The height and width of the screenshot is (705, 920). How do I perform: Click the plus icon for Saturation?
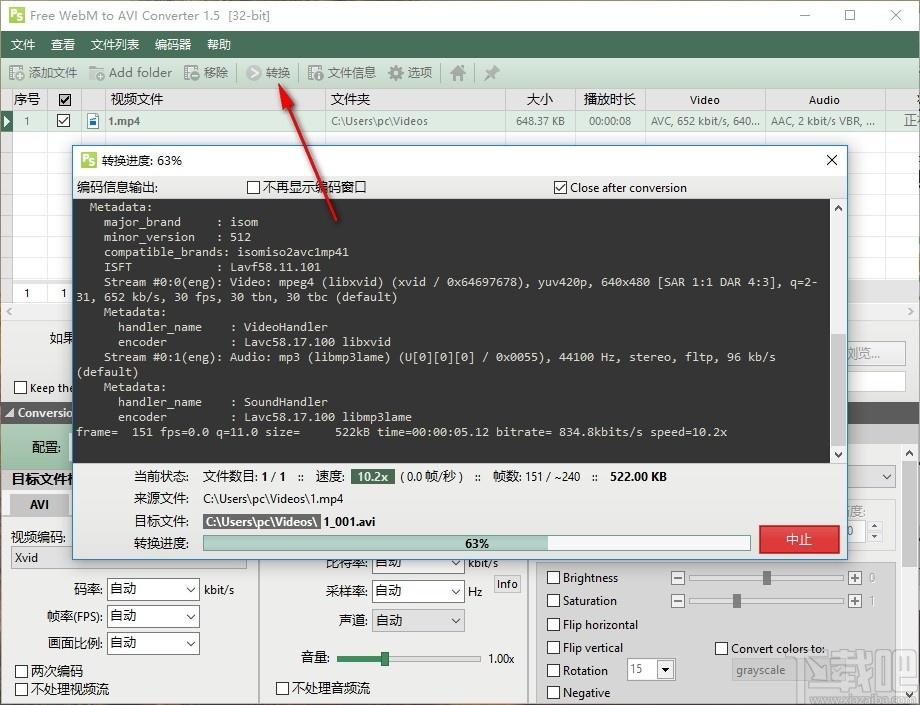pos(855,601)
